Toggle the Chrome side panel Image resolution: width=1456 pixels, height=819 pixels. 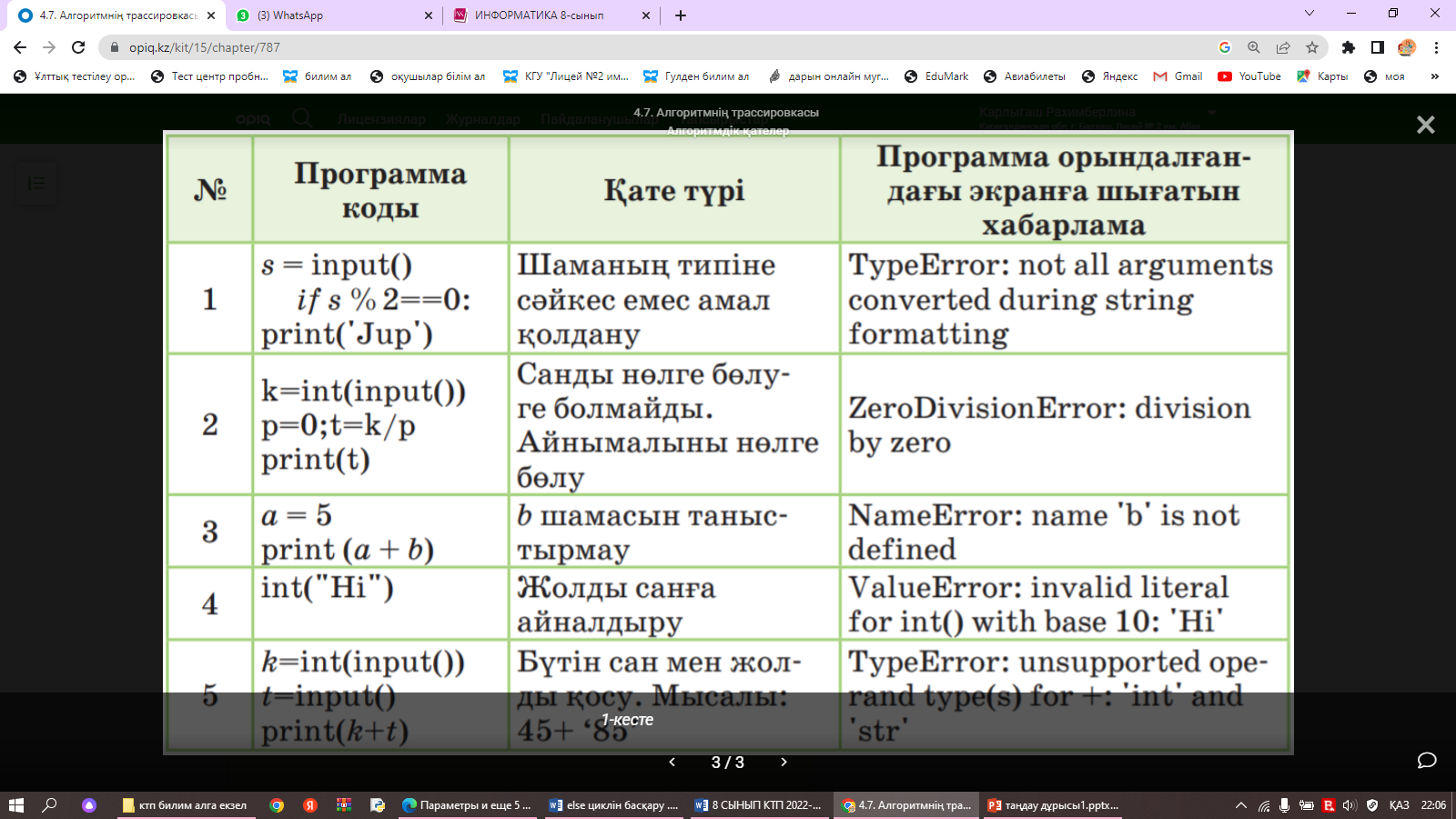click(1378, 47)
